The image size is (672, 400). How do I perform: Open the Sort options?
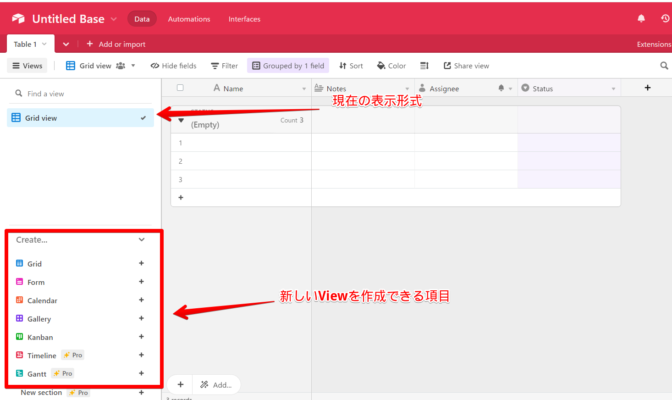pyautogui.click(x=351, y=66)
